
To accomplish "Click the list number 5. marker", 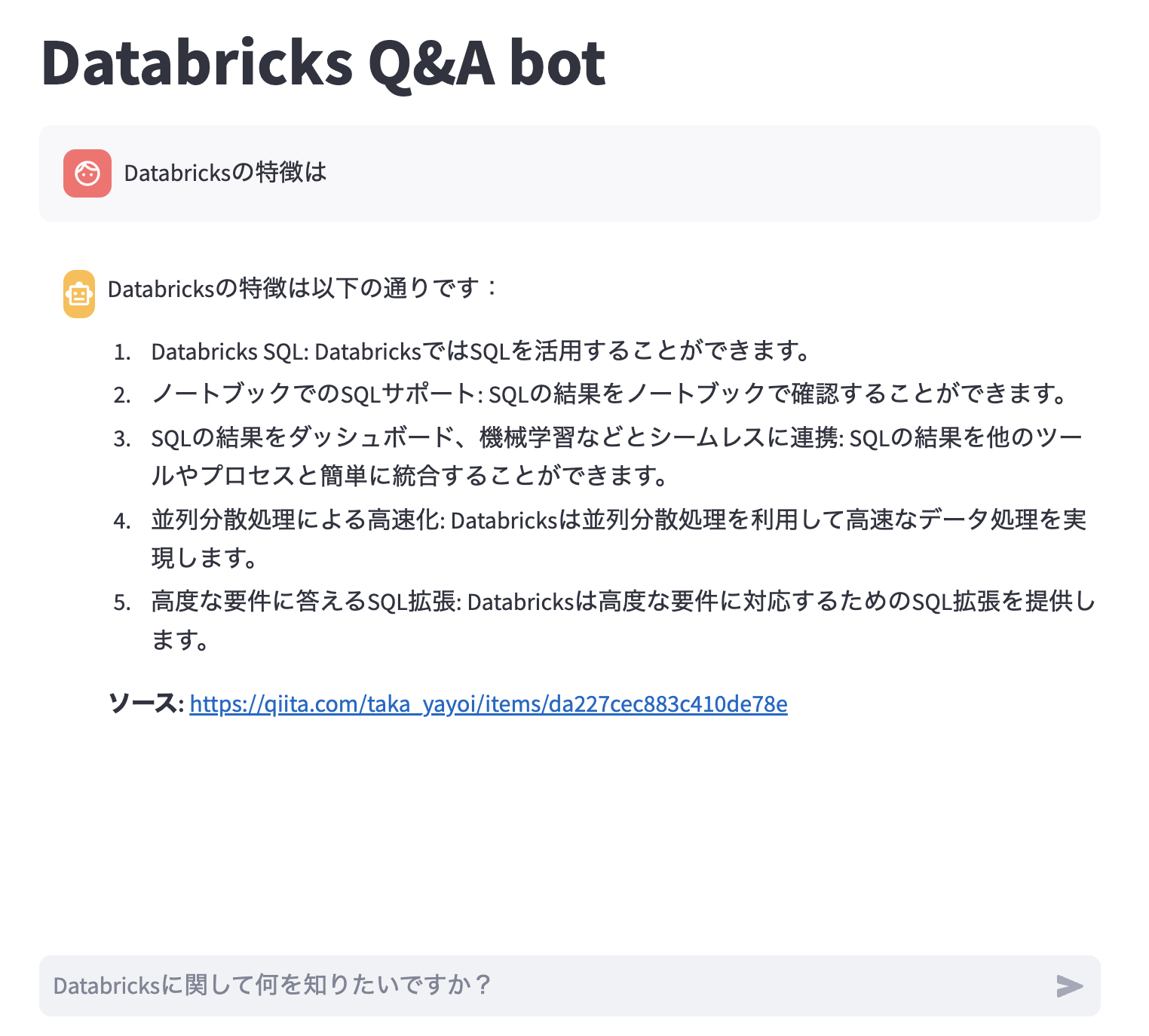I will [122, 603].
